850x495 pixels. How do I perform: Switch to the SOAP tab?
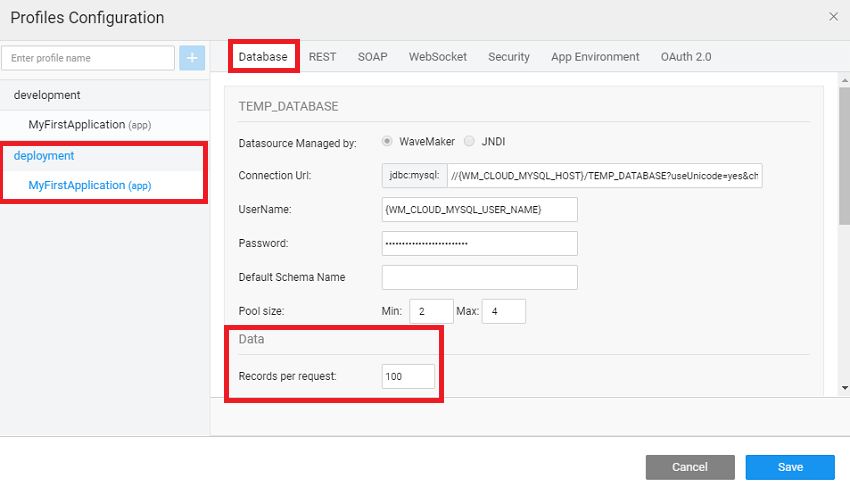[372, 57]
